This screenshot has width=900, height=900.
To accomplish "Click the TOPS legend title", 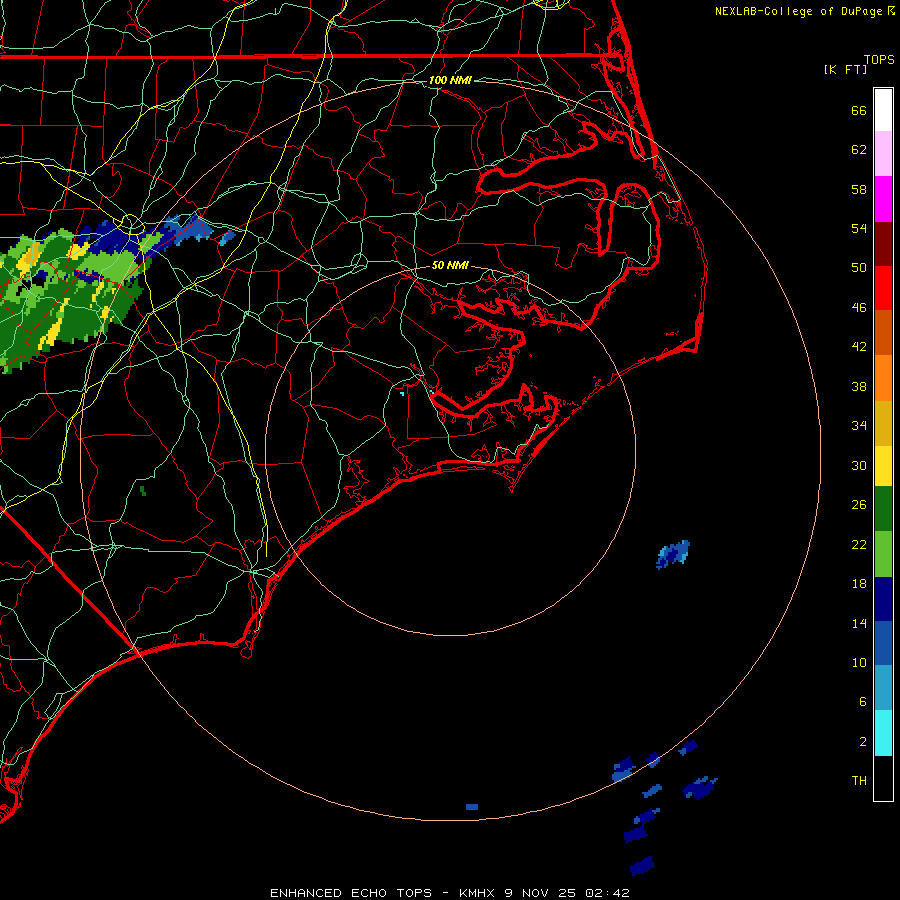I will [x=879, y=59].
